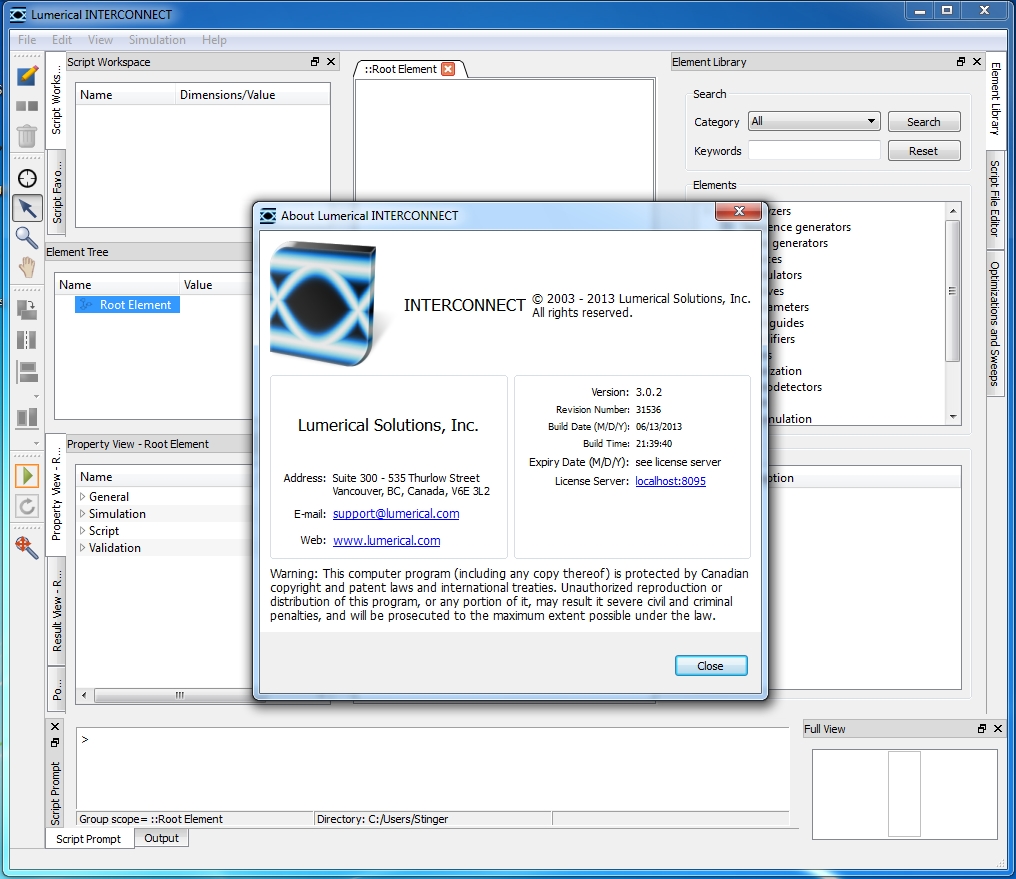This screenshot has height=879, width=1016.
Task: Select Root Element in Element Tree
Action: pos(128,304)
